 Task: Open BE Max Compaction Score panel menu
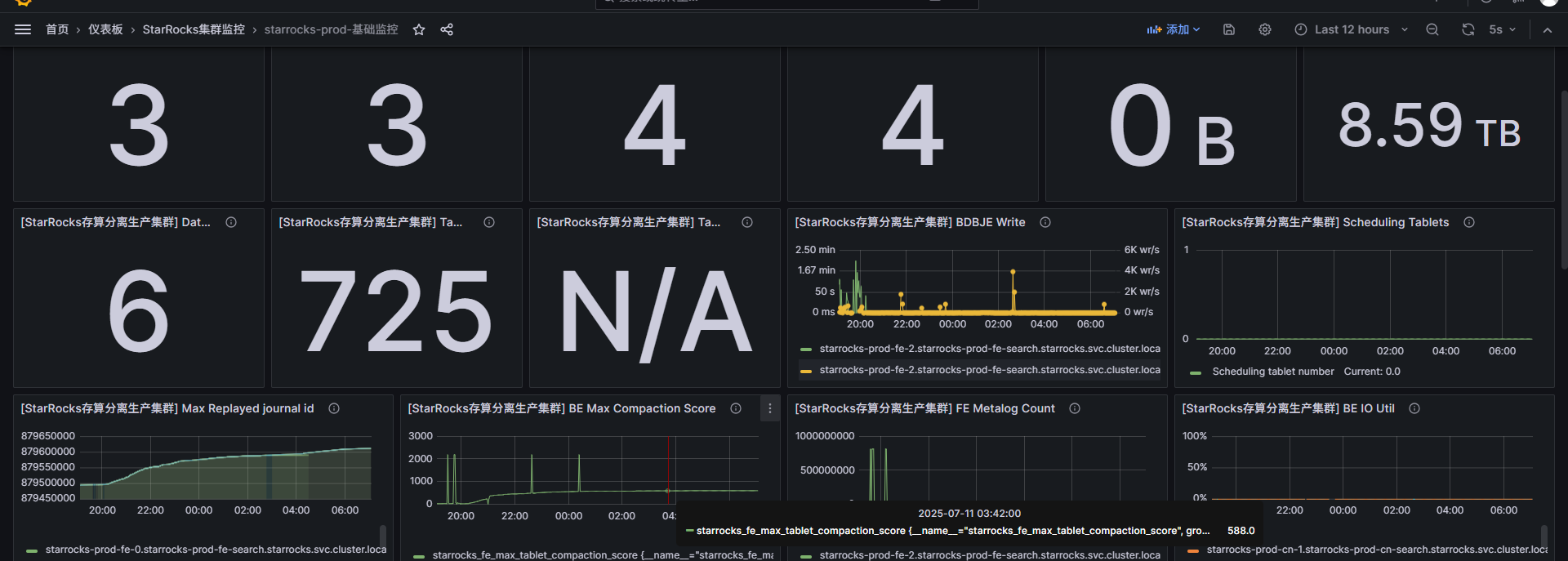point(769,408)
